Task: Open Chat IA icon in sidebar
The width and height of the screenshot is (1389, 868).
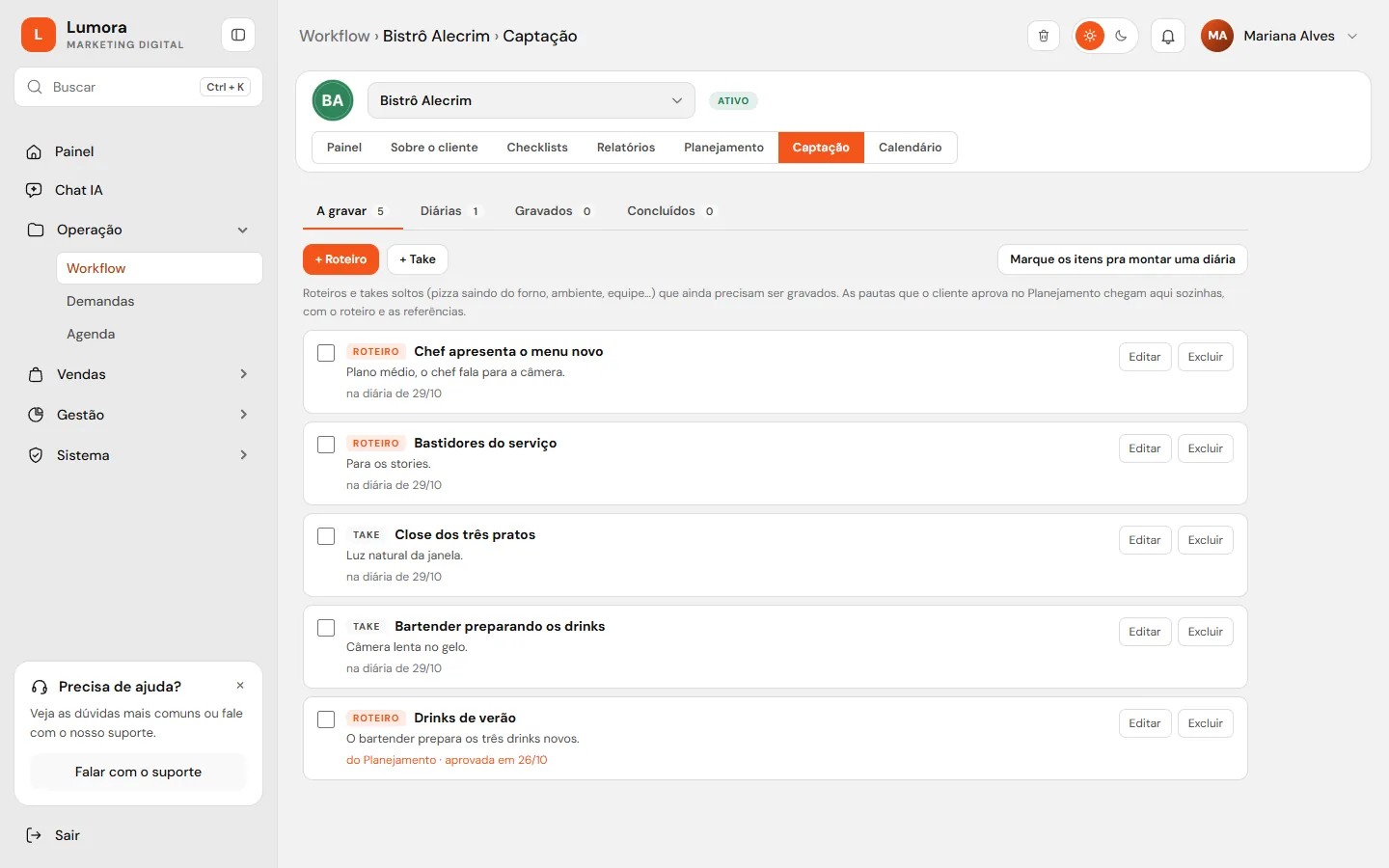Action: 34,190
